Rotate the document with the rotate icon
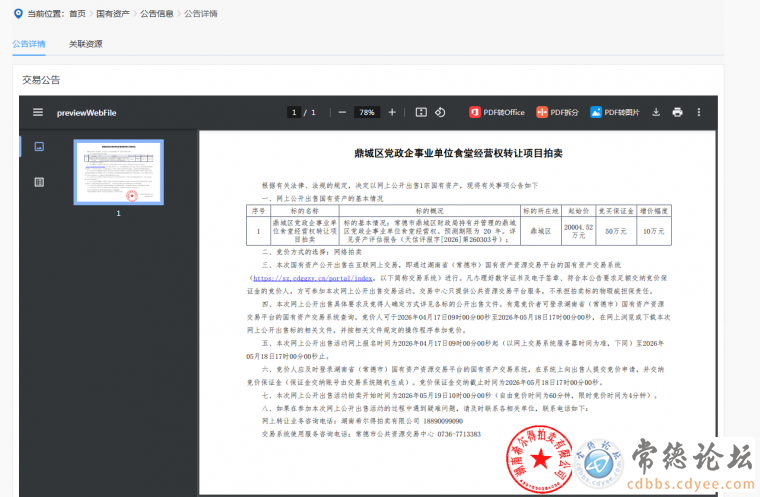This screenshot has height=497, width=760. coord(442,112)
